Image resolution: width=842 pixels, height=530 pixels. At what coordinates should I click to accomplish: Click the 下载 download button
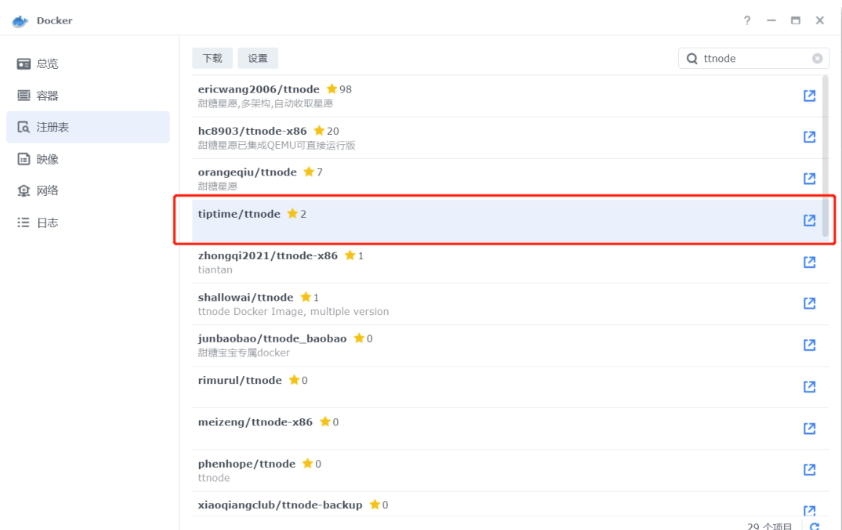[212, 59]
